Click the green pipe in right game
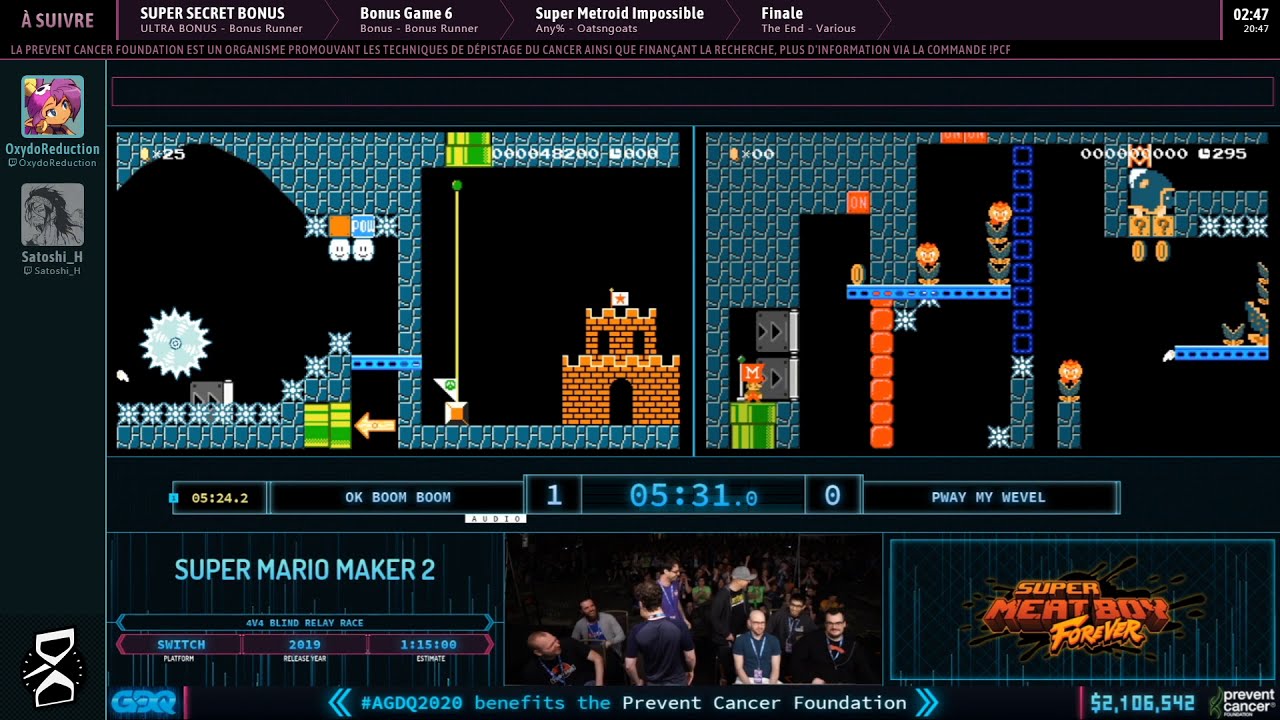This screenshot has height=720, width=1280. [754, 425]
